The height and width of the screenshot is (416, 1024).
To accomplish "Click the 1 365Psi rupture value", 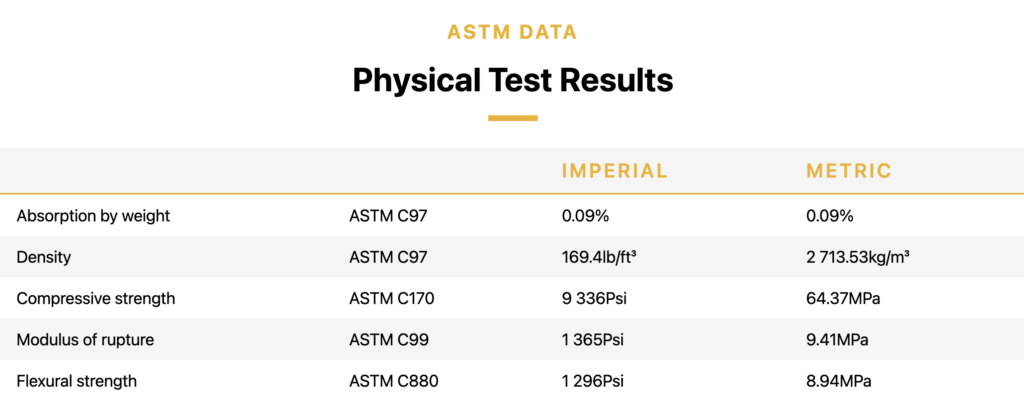I will click(592, 340).
